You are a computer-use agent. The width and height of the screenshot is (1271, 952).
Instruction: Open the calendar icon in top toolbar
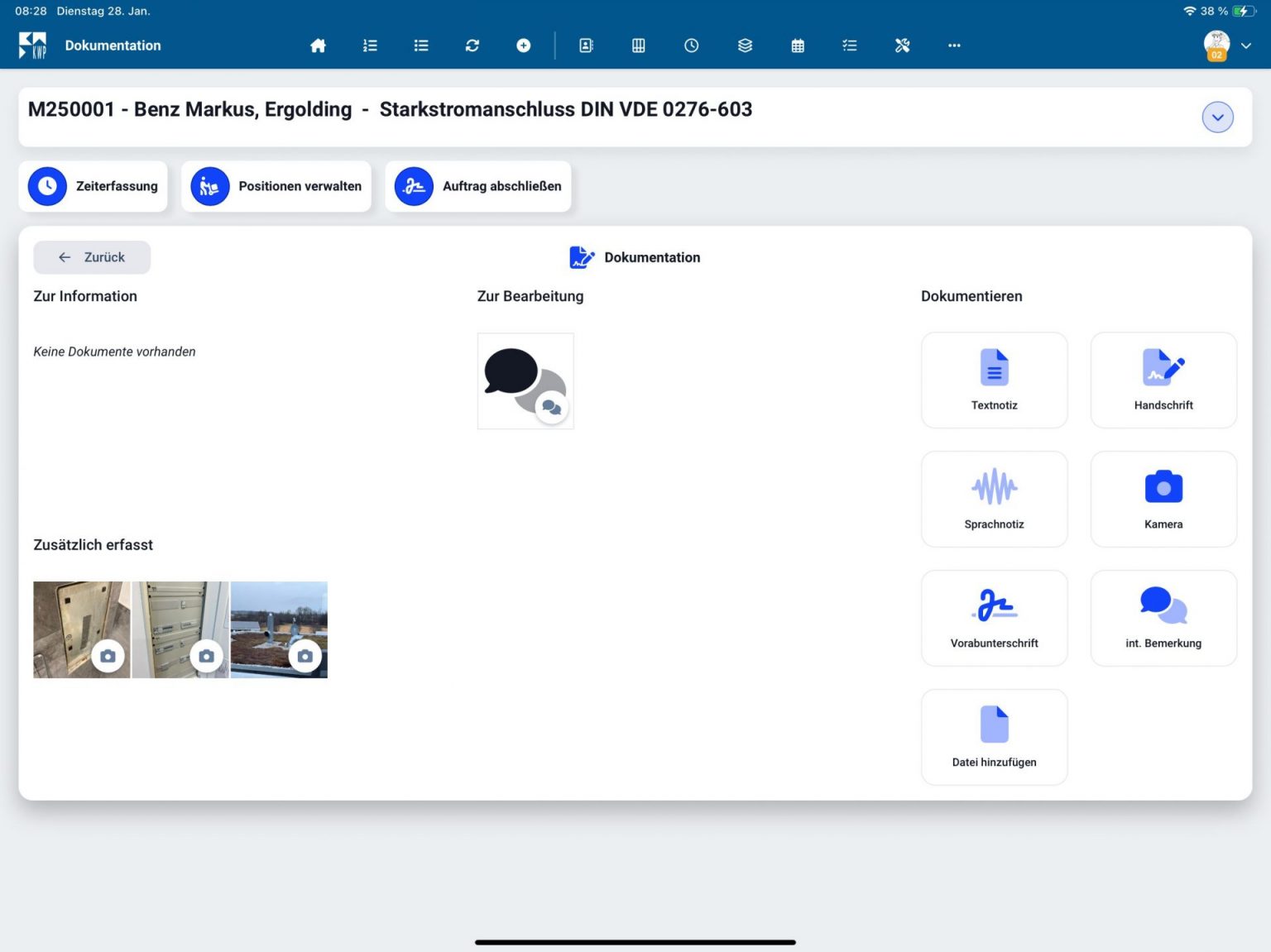click(798, 45)
